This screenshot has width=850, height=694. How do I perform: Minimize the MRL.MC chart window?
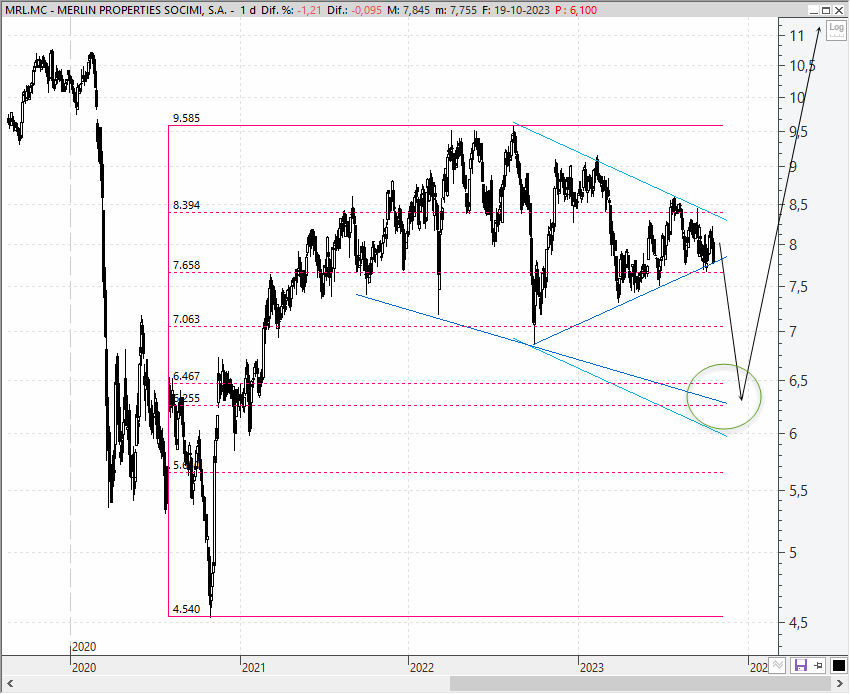(x=813, y=10)
